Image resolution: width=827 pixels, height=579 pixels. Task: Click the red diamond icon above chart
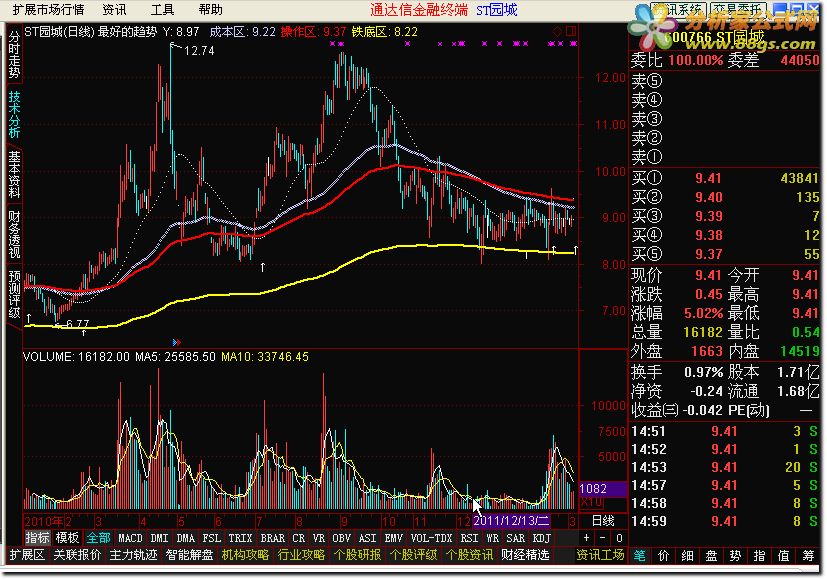[x=557, y=32]
